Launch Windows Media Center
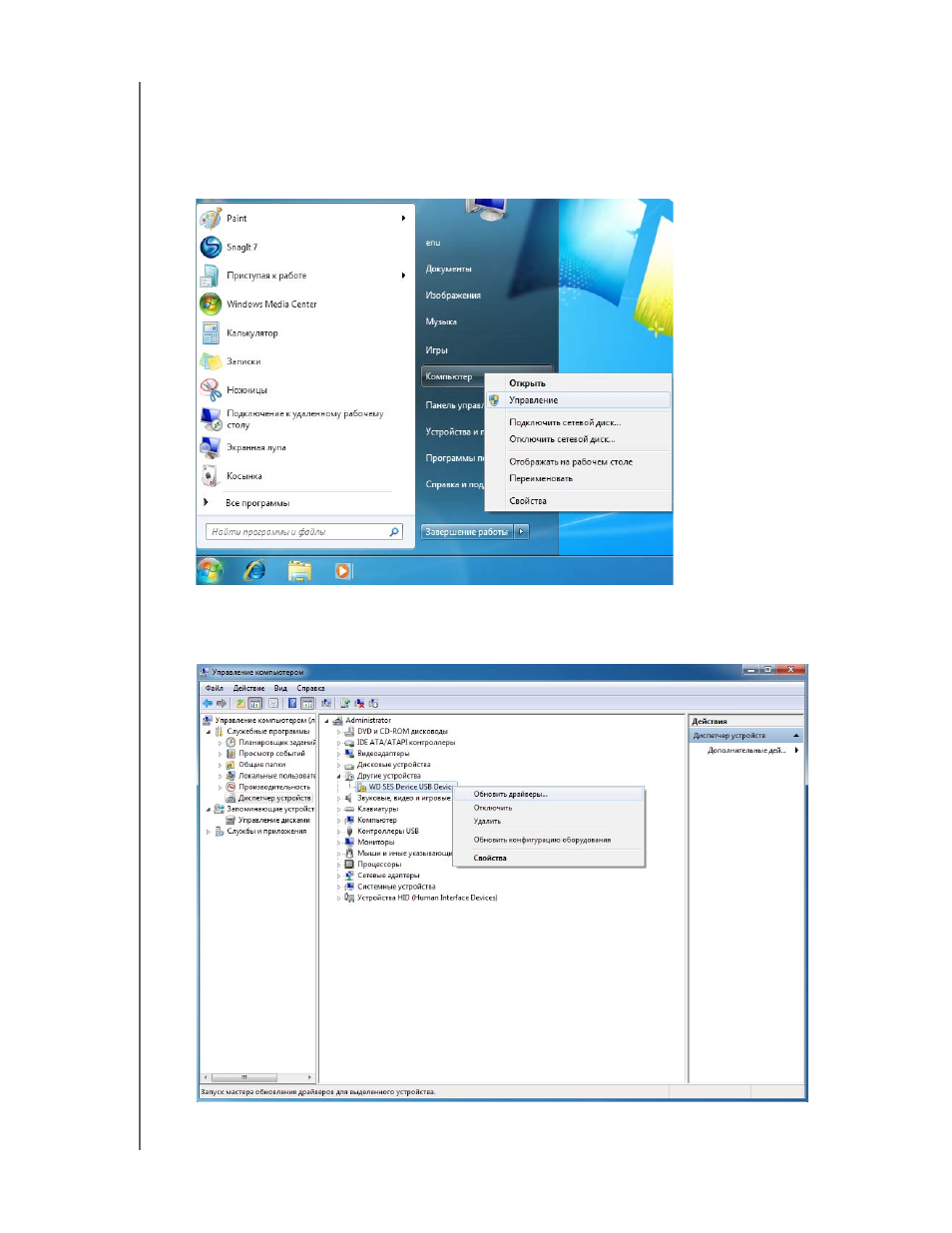The image size is (952, 1233). (x=271, y=305)
